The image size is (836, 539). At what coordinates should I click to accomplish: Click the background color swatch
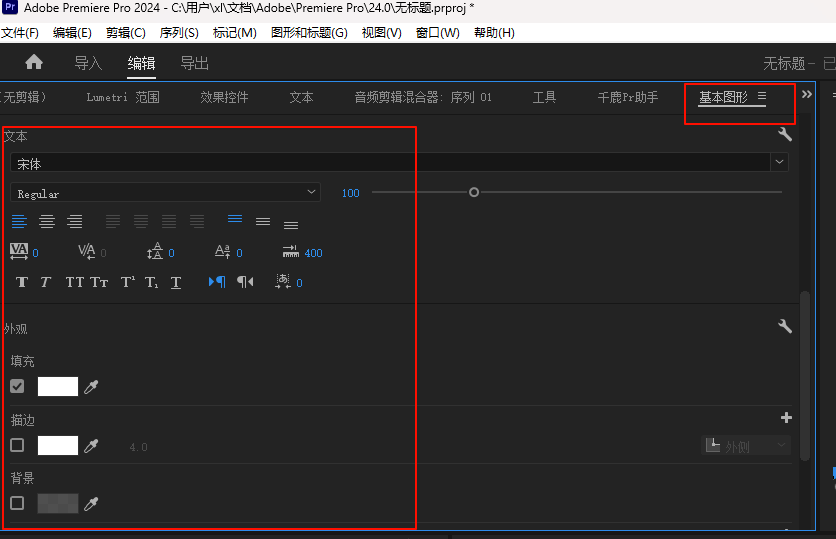(58, 503)
